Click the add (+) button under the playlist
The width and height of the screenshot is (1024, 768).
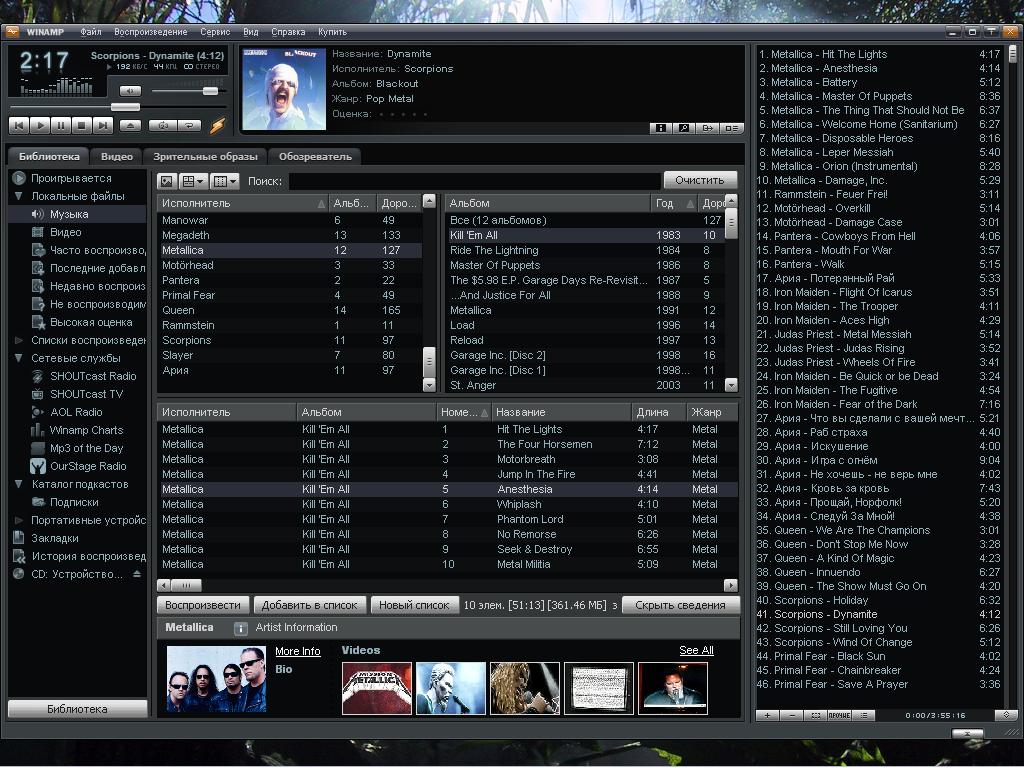tap(767, 715)
